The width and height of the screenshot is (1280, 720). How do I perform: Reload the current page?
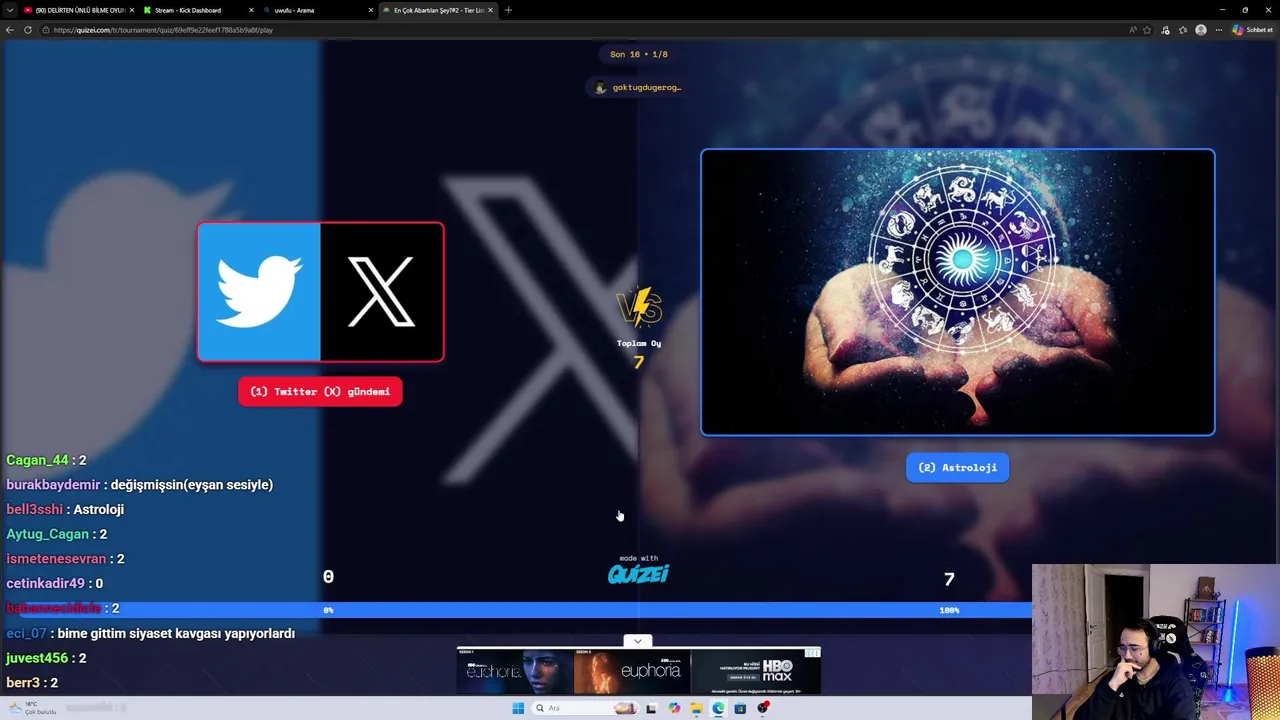[28, 30]
